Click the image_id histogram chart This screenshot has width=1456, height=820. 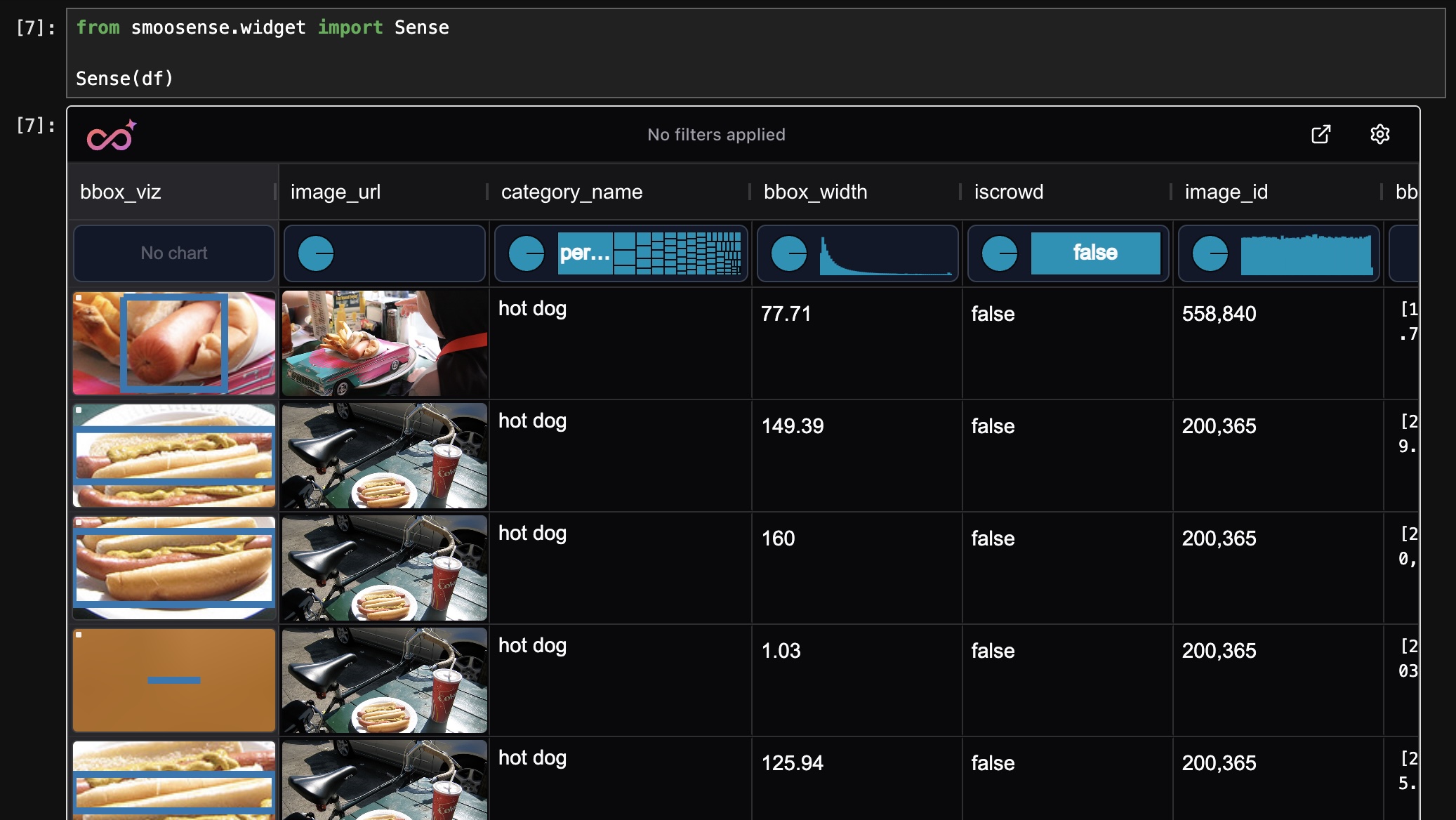[x=1306, y=256]
